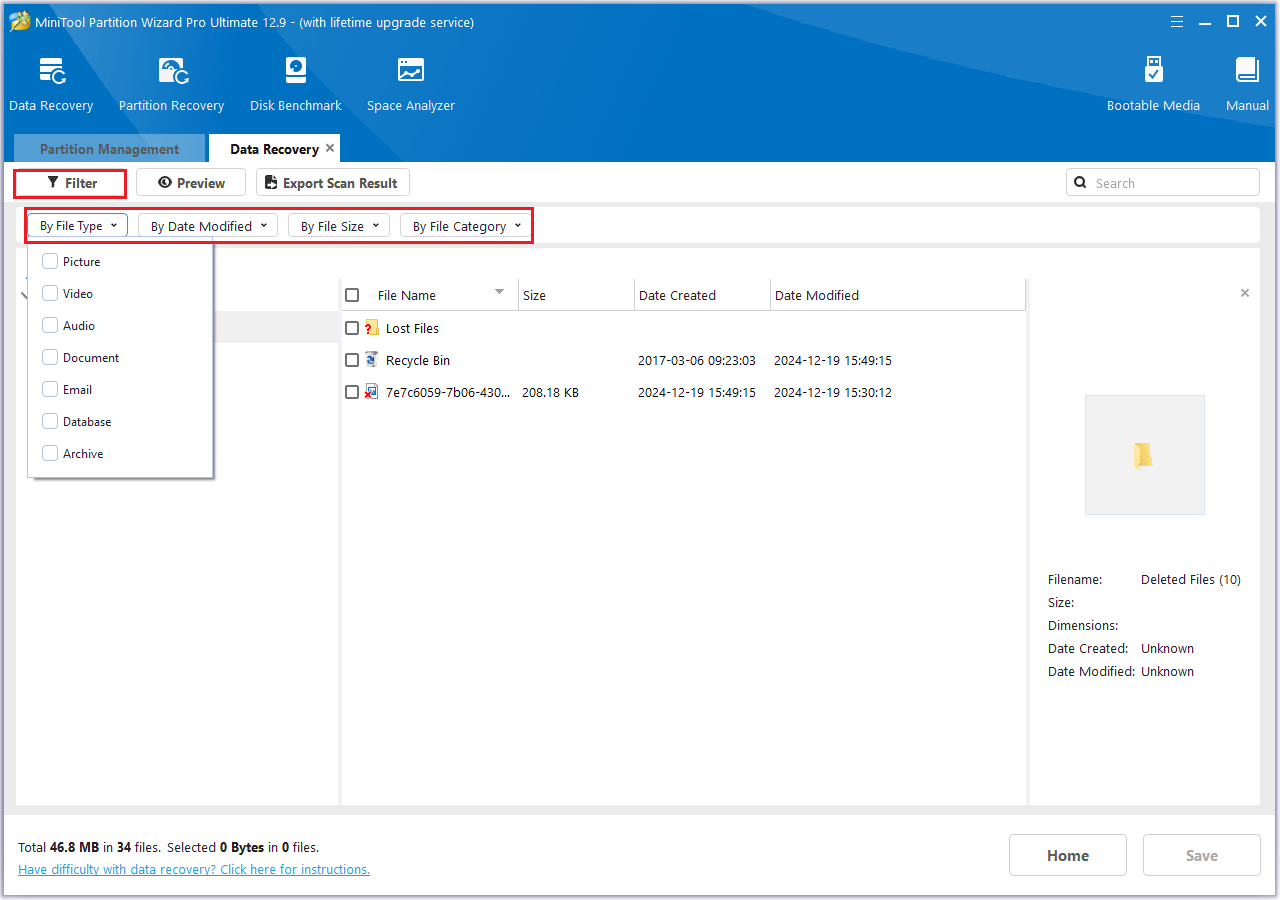This screenshot has height=900, width=1280.
Task: Enable the Audio file type filter
Action: pos(50,325)
